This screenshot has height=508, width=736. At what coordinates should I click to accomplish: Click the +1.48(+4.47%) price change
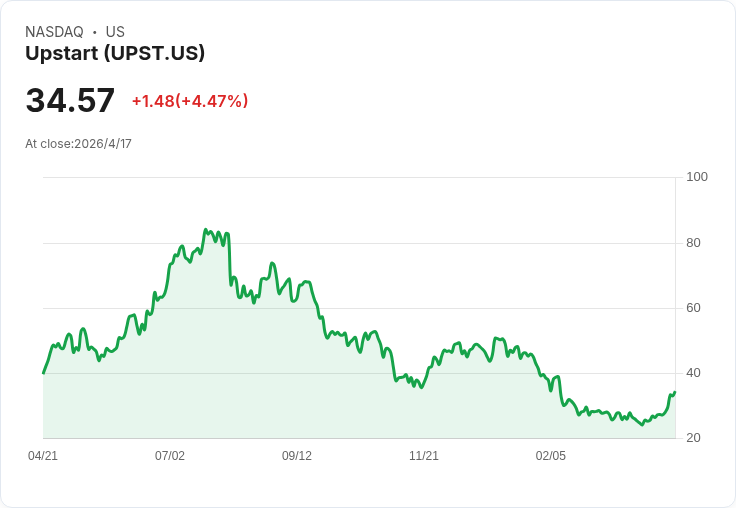tap(190, 101)
